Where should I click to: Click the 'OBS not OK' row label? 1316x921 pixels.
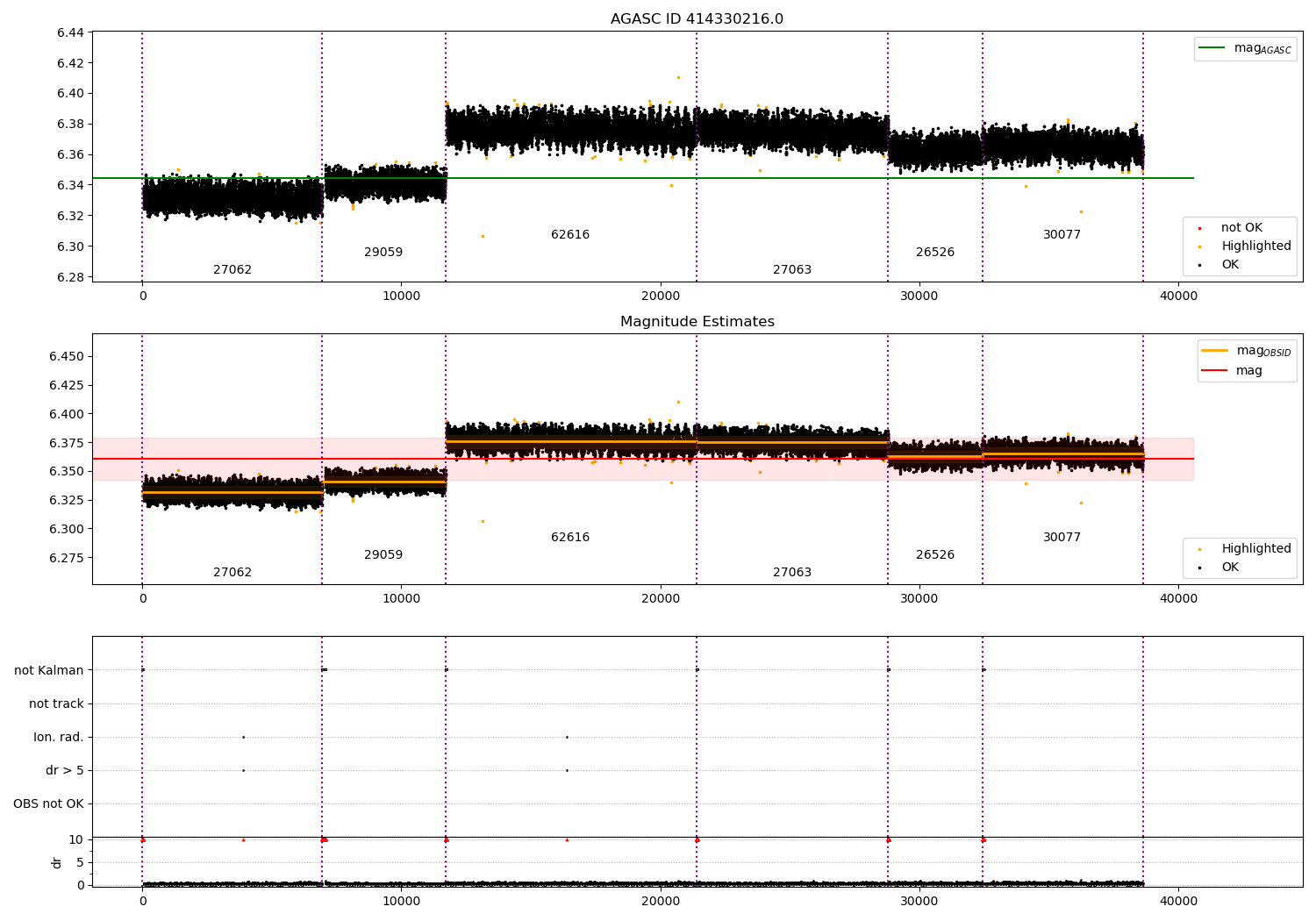(49, 804)
